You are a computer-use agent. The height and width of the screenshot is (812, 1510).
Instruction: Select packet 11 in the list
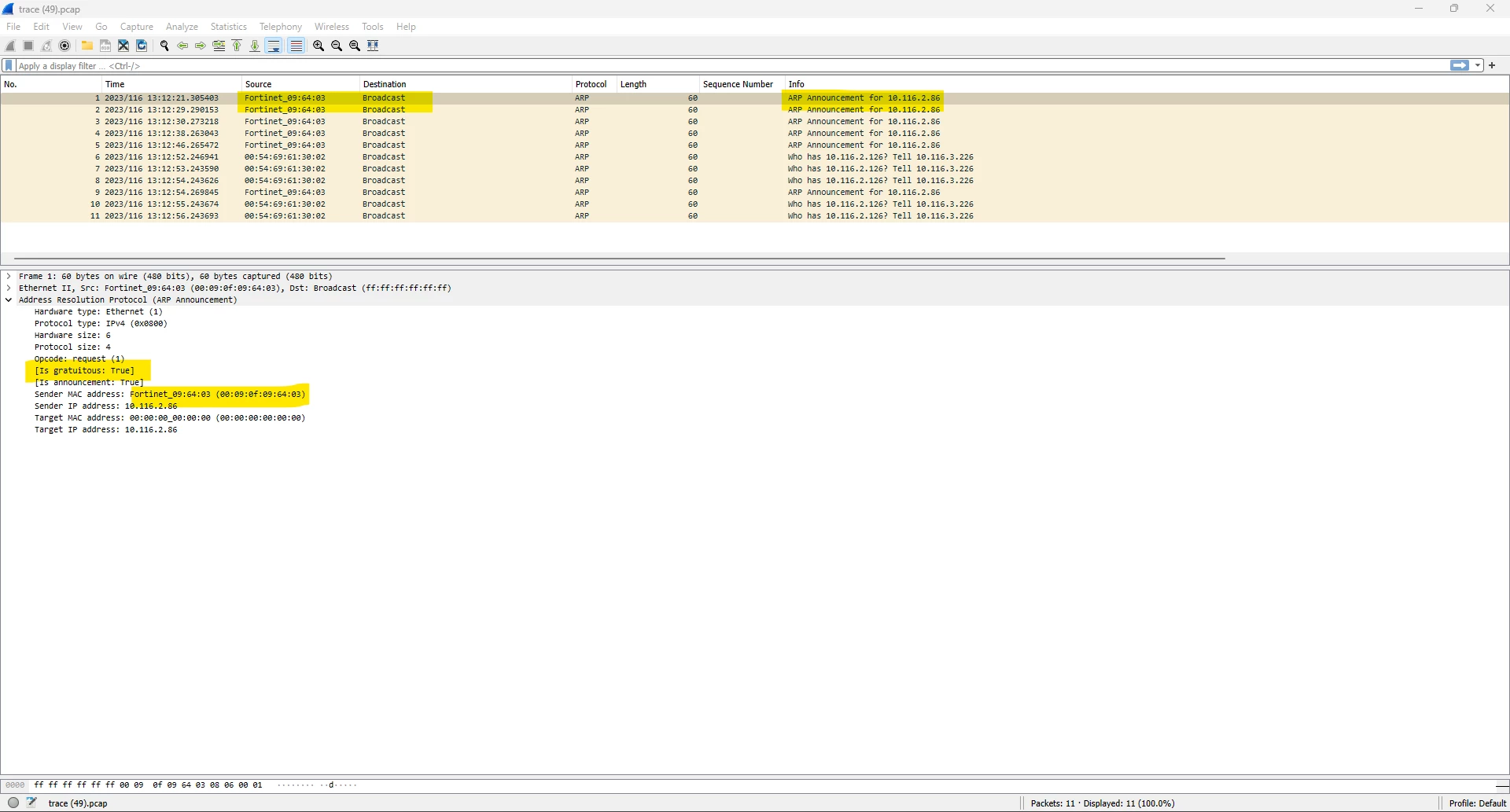754,216
